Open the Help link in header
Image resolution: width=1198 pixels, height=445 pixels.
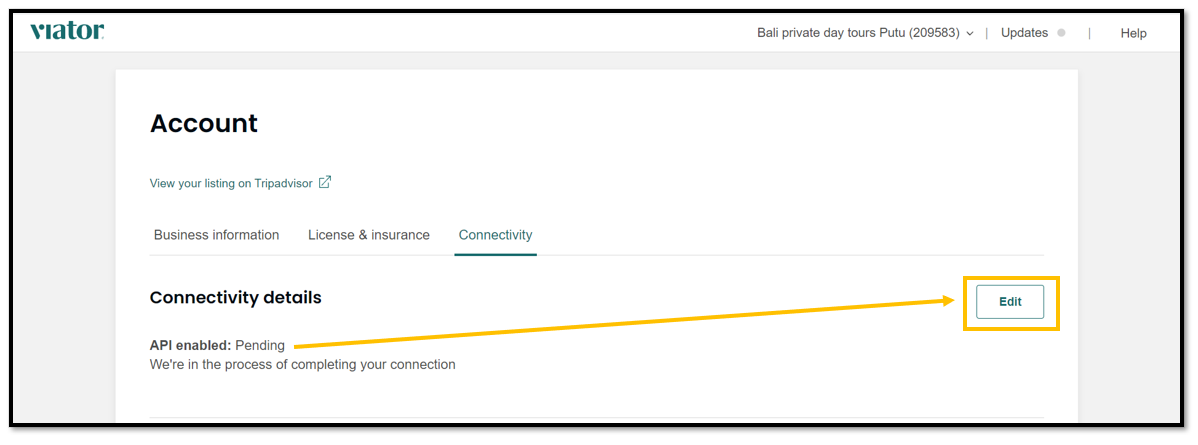(1133, 33)
